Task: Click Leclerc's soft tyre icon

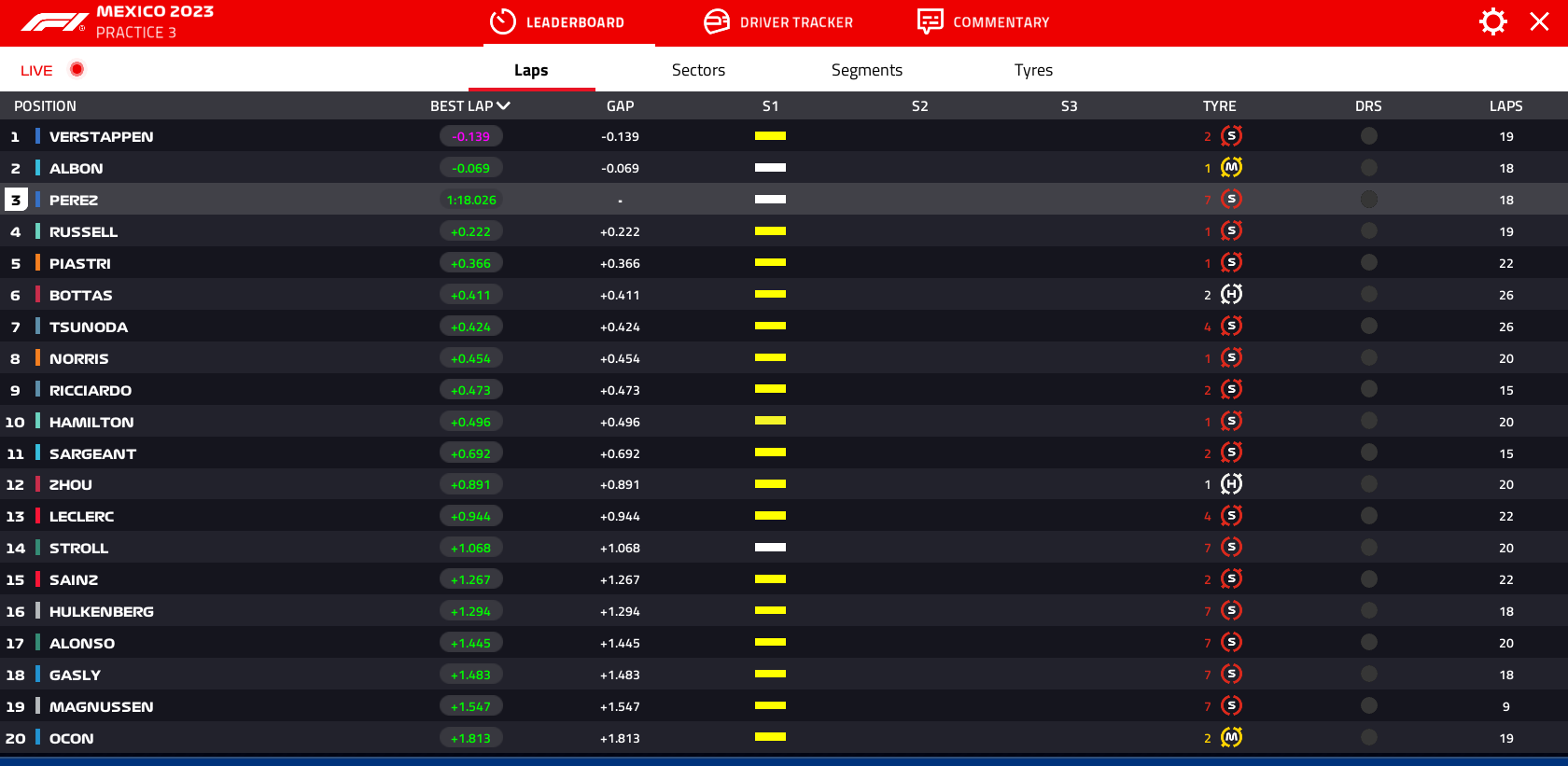Action: click(1232, 515)
